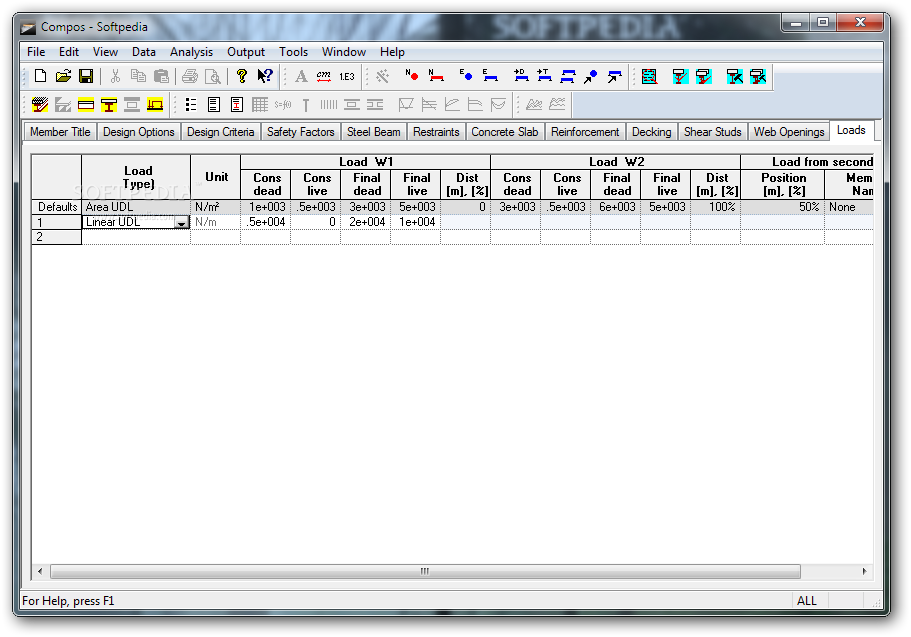
Task: Save file with the floppy disk icon
Action: point(86,76)
